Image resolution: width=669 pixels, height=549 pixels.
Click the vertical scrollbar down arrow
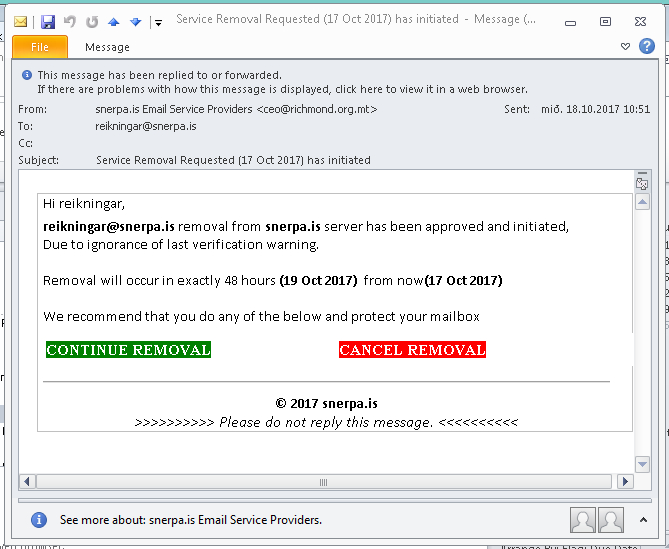(642, 464)
